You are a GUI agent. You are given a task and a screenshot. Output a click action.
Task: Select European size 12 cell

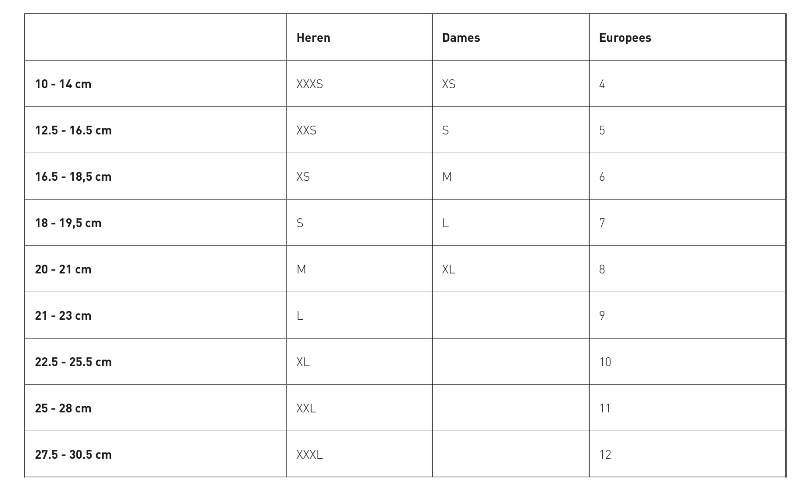point(605,455)
